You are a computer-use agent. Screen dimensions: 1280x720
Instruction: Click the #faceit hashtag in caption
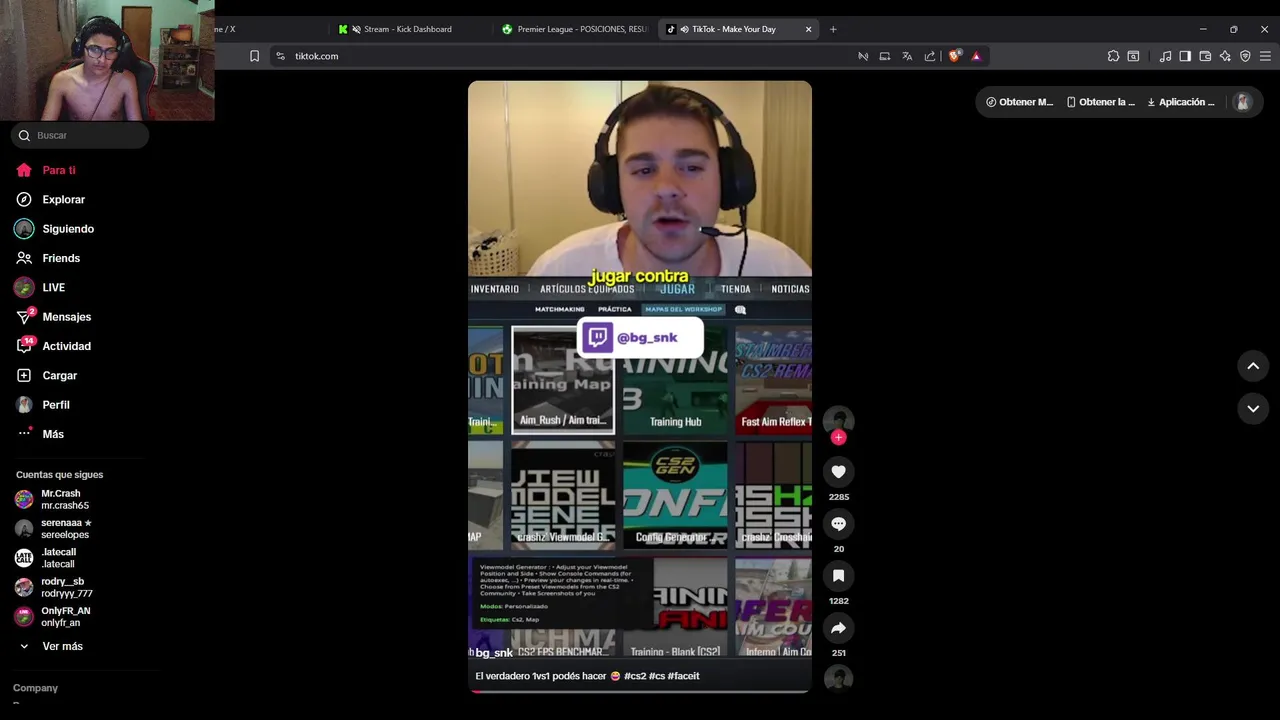683,676
